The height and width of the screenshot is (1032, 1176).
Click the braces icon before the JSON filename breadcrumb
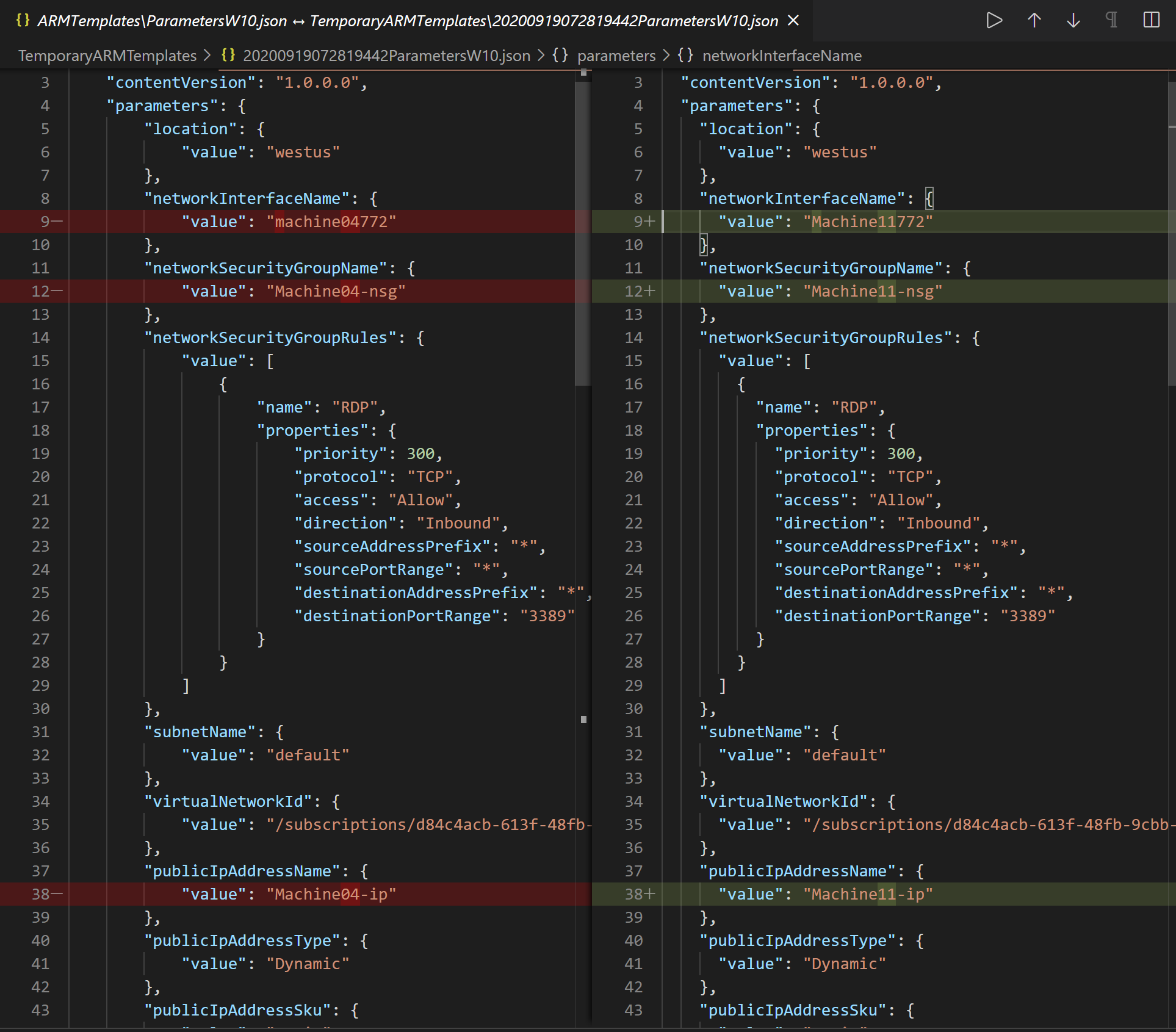[x=228, y=56]
